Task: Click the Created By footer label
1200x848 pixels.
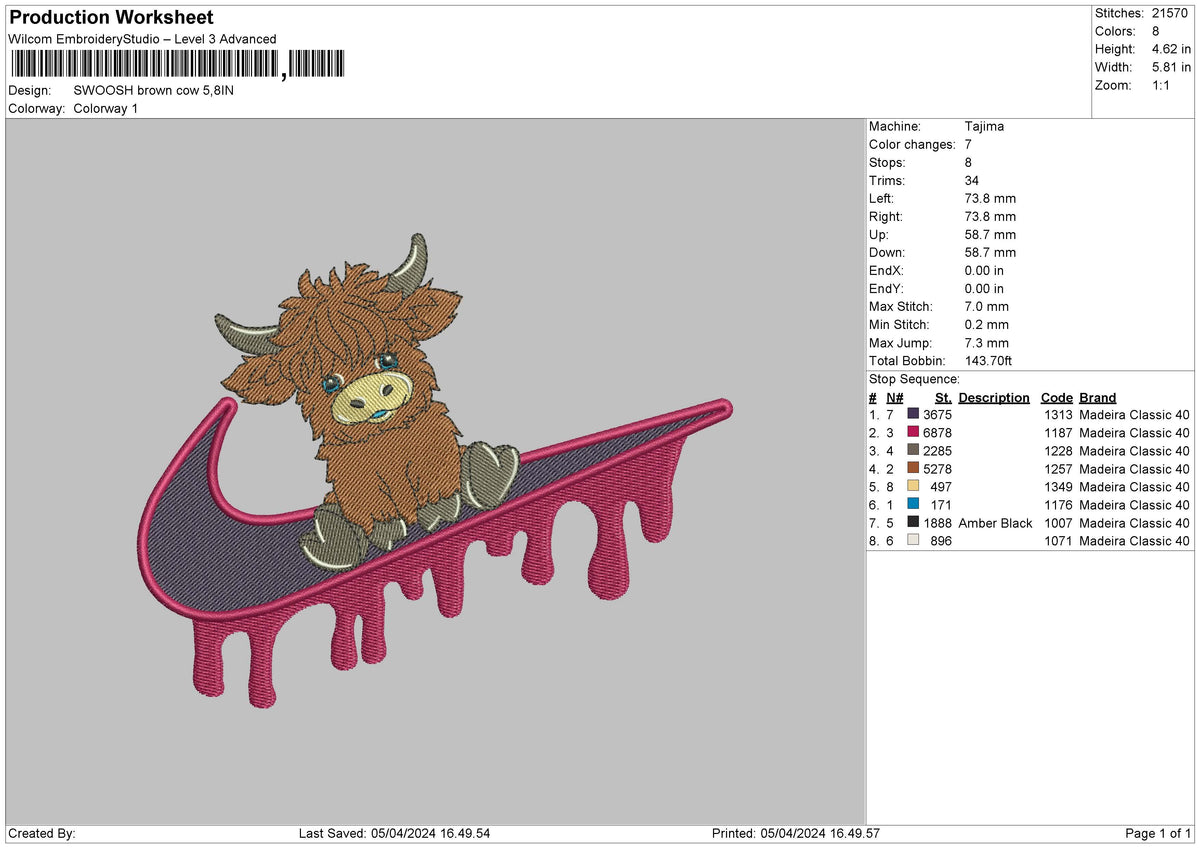Action: [42, 834]
